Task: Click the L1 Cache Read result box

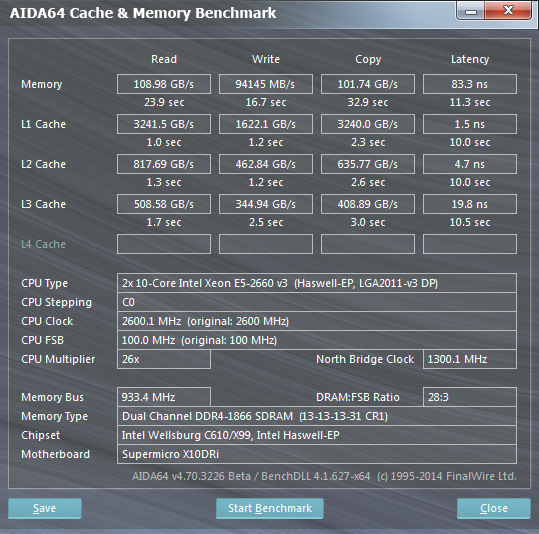Action: (x=164, y=124)
